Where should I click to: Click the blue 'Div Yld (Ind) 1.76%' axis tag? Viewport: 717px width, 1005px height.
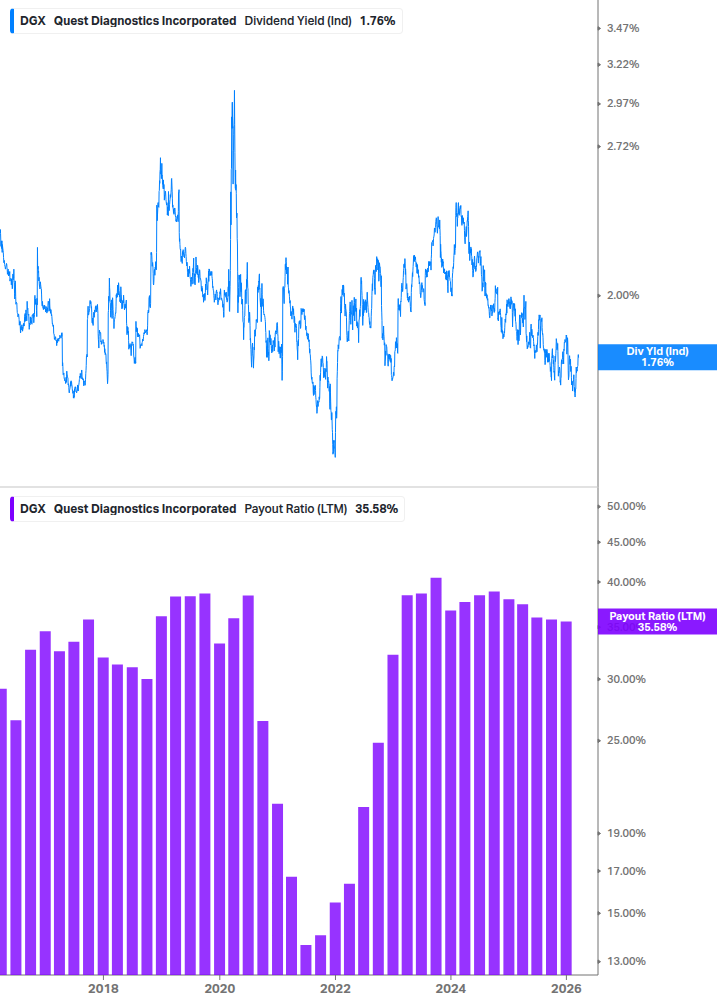point(657,357)
